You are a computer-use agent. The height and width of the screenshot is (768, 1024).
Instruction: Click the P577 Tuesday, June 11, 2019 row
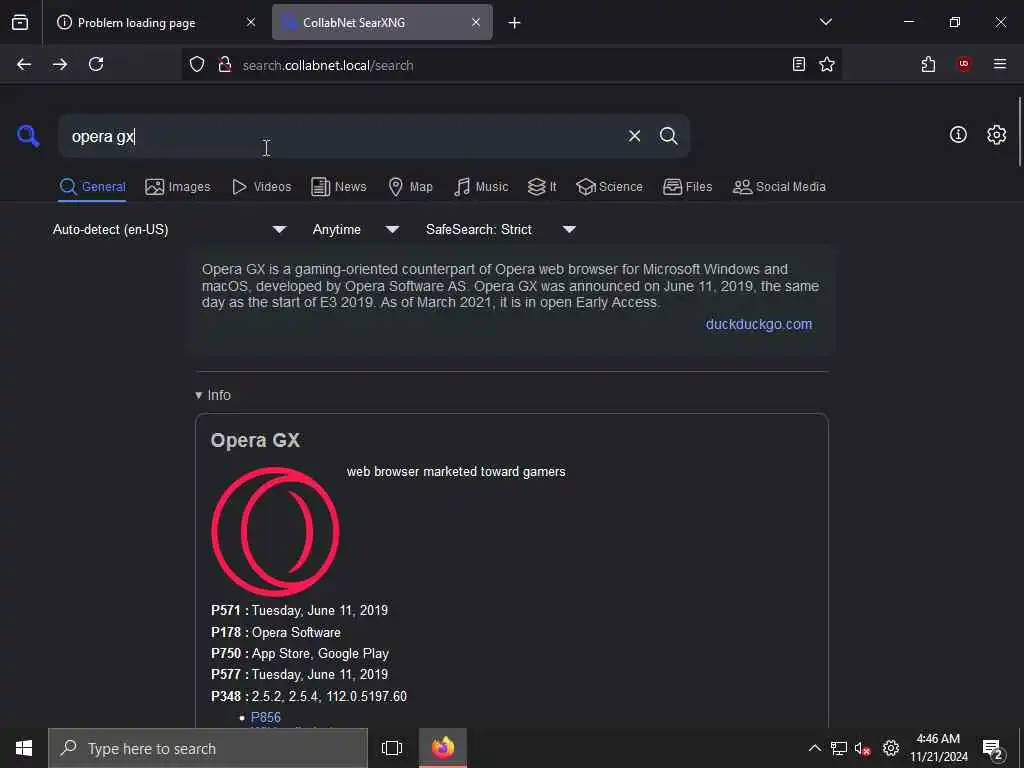[299, 674]
